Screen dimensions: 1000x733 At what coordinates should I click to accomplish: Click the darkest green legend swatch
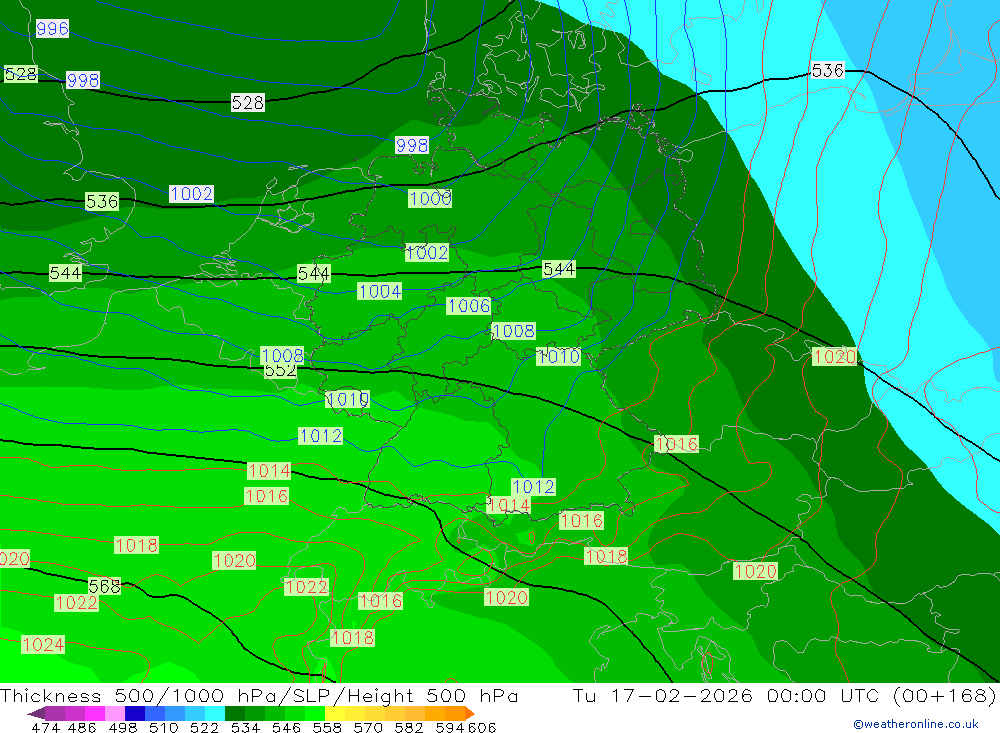tap(235, 713)
